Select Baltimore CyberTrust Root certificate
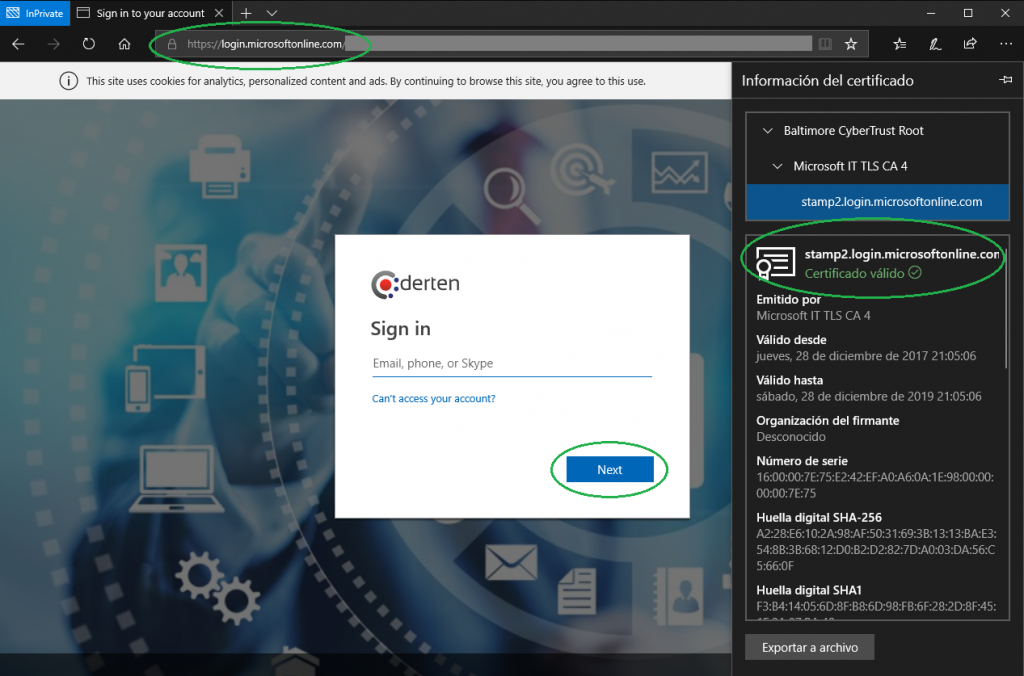Viewport: 1024px width, 676px height. [854, 131]
